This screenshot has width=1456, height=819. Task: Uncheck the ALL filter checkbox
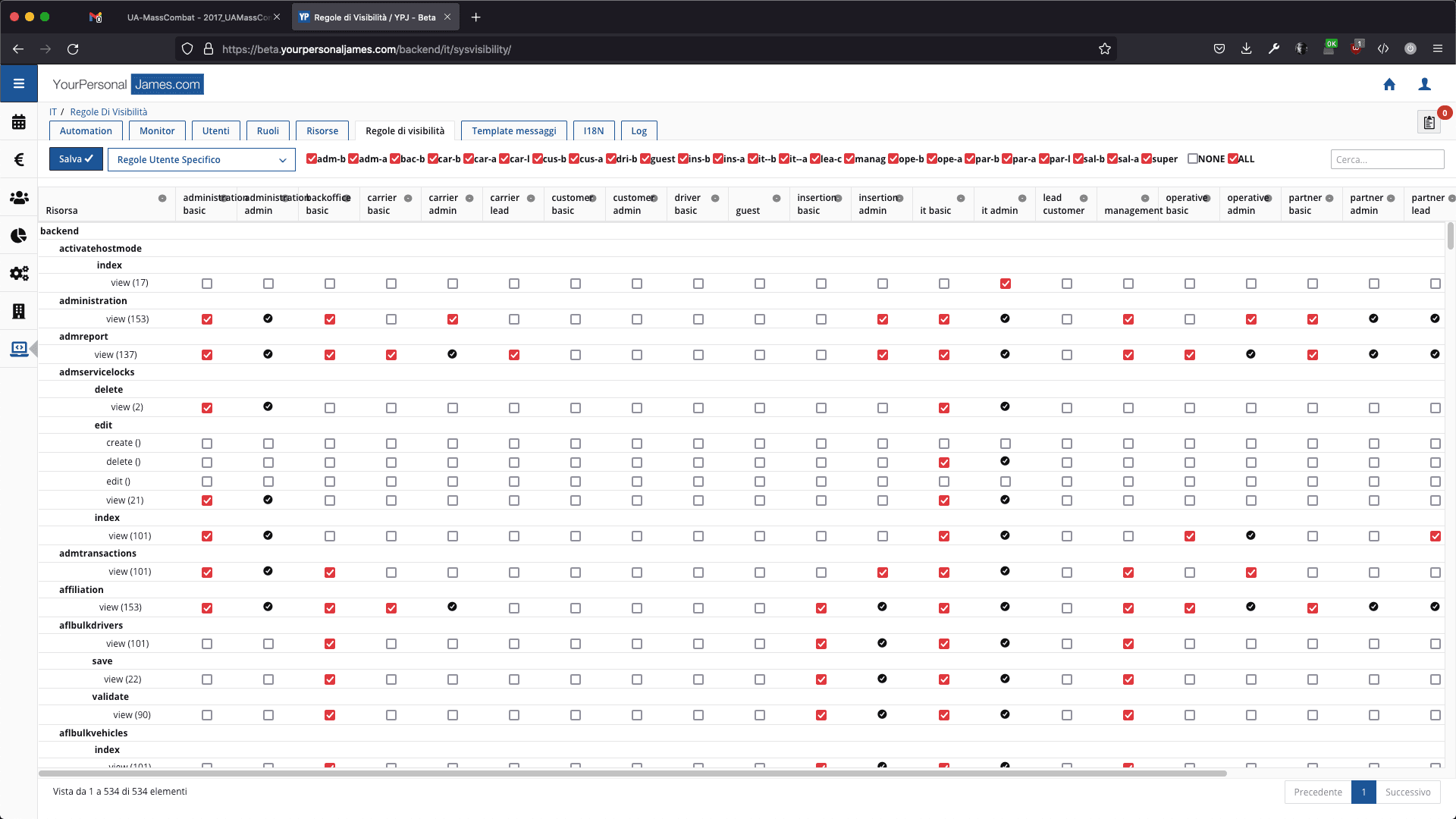(x=1233, y=159)
